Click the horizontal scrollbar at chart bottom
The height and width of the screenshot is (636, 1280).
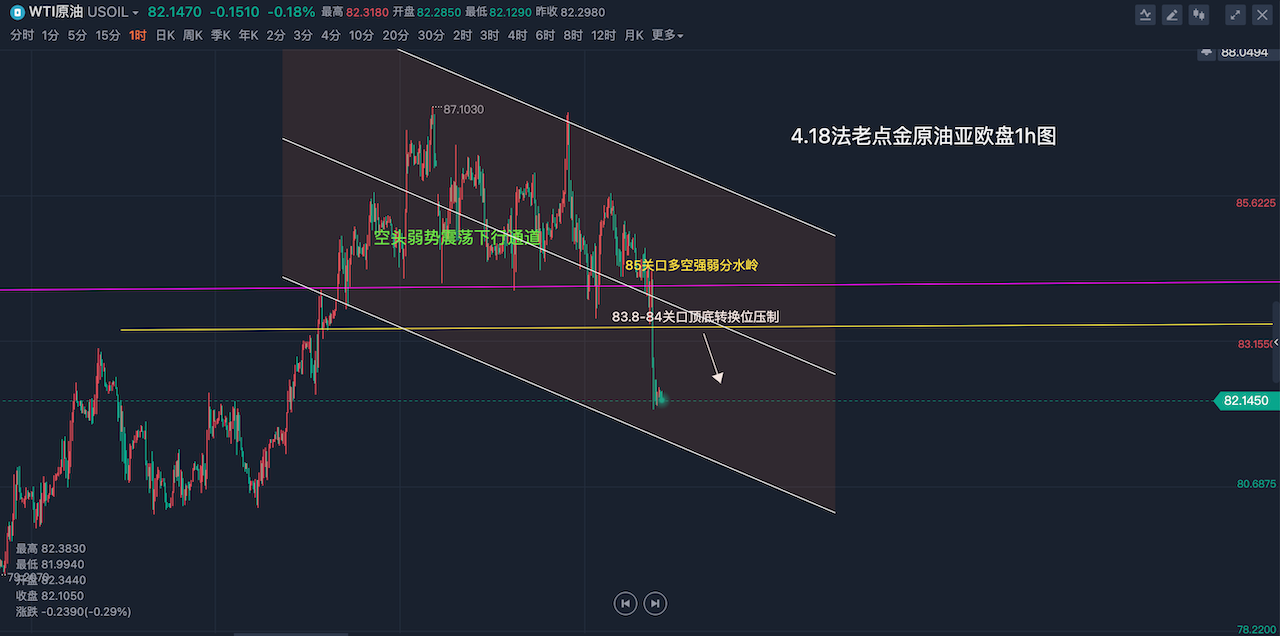click(x=290, y=633)
